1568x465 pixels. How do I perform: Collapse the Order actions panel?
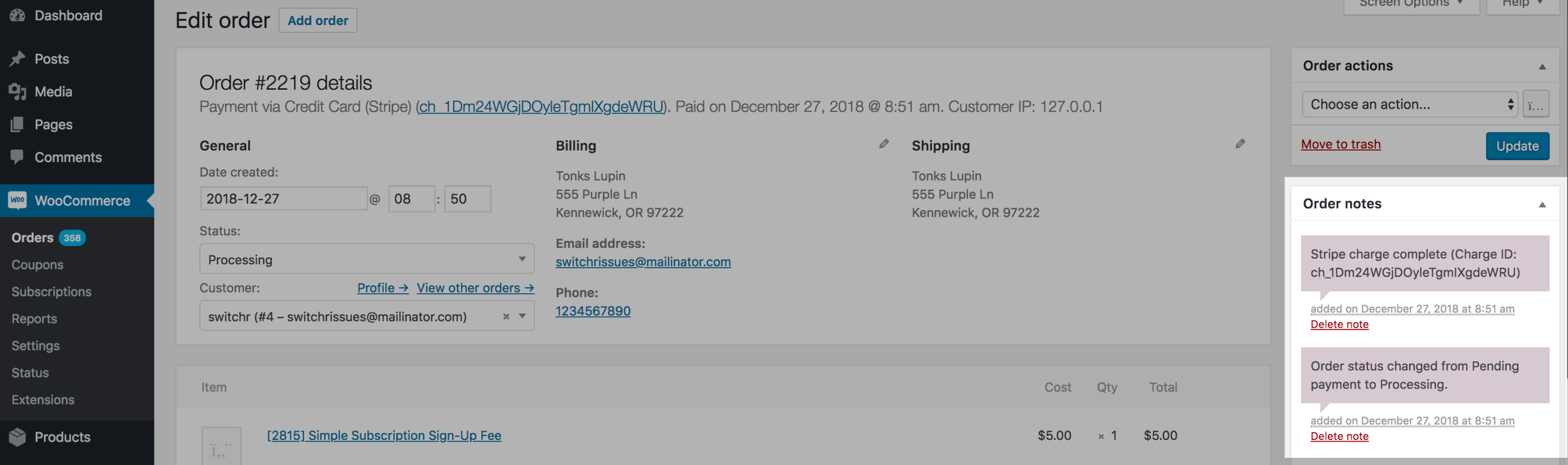(x=1542, y=67)
